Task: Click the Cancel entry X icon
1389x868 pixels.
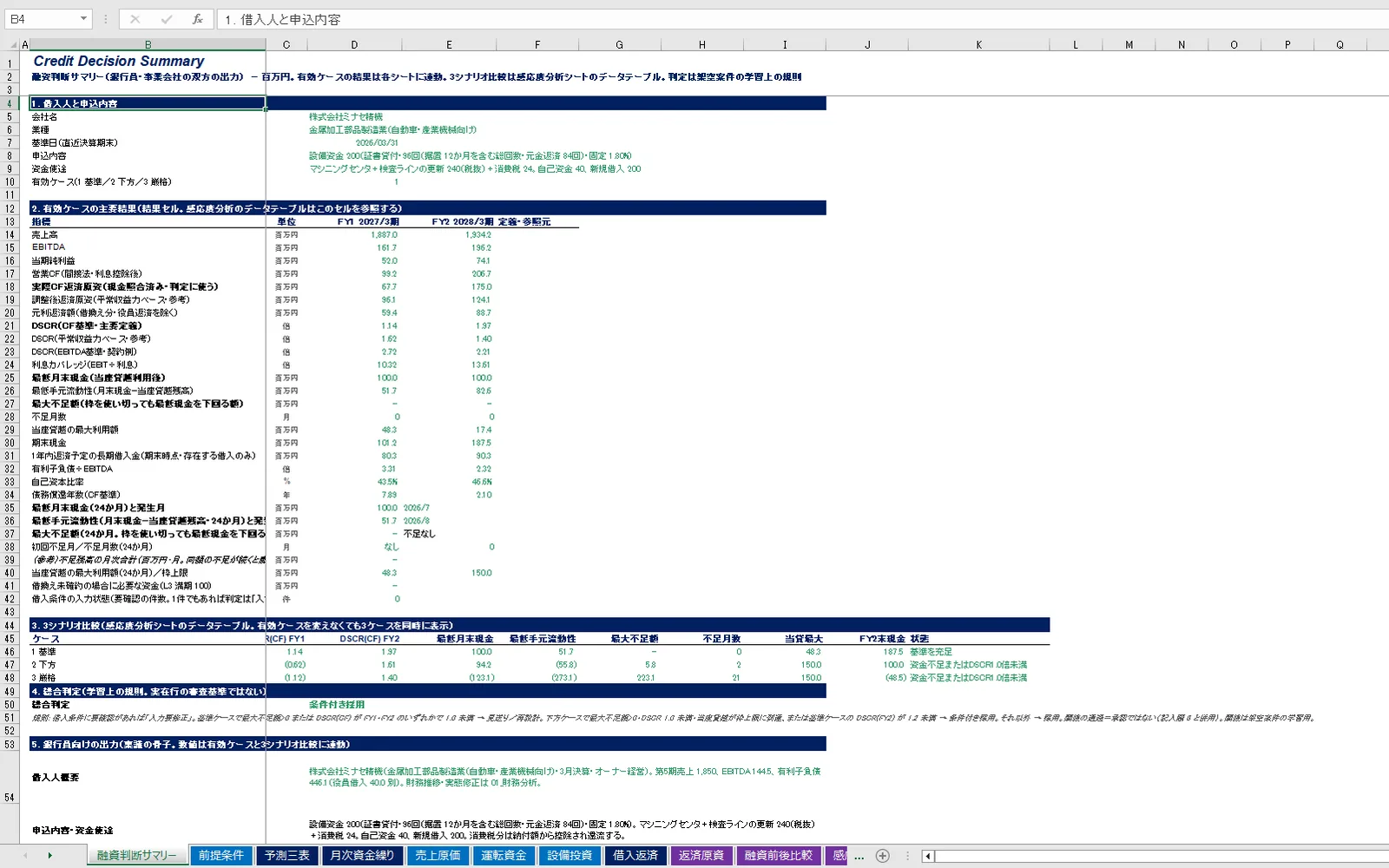Action: coord(135,19)
